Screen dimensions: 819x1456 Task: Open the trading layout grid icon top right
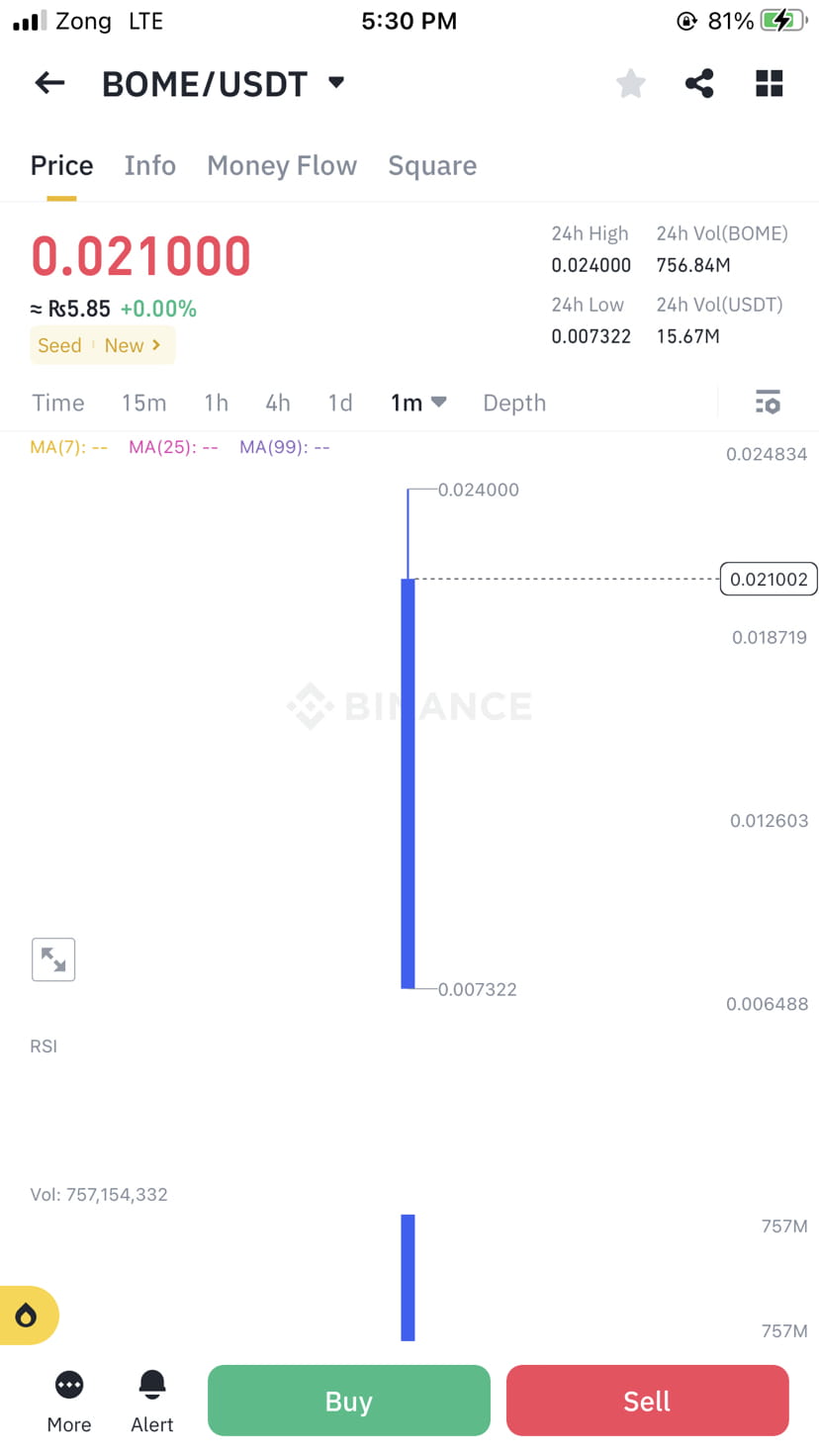coord(769,83)
